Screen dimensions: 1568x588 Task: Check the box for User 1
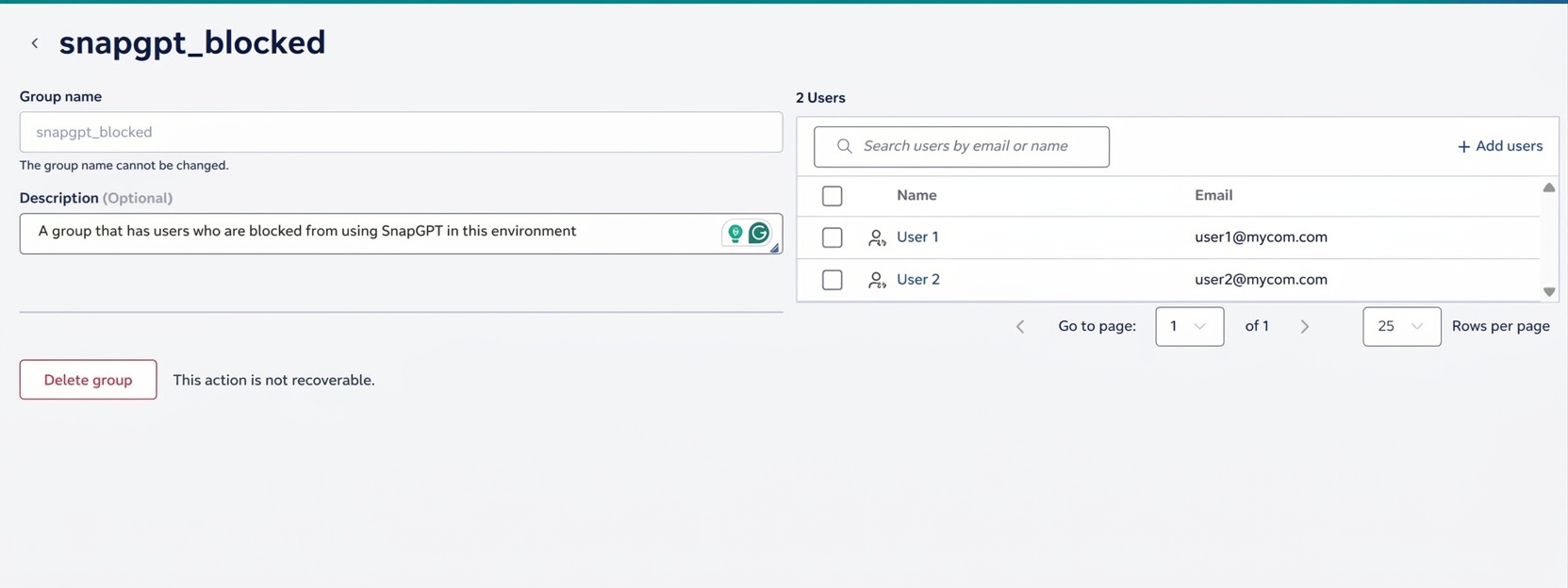coord(832,237)
